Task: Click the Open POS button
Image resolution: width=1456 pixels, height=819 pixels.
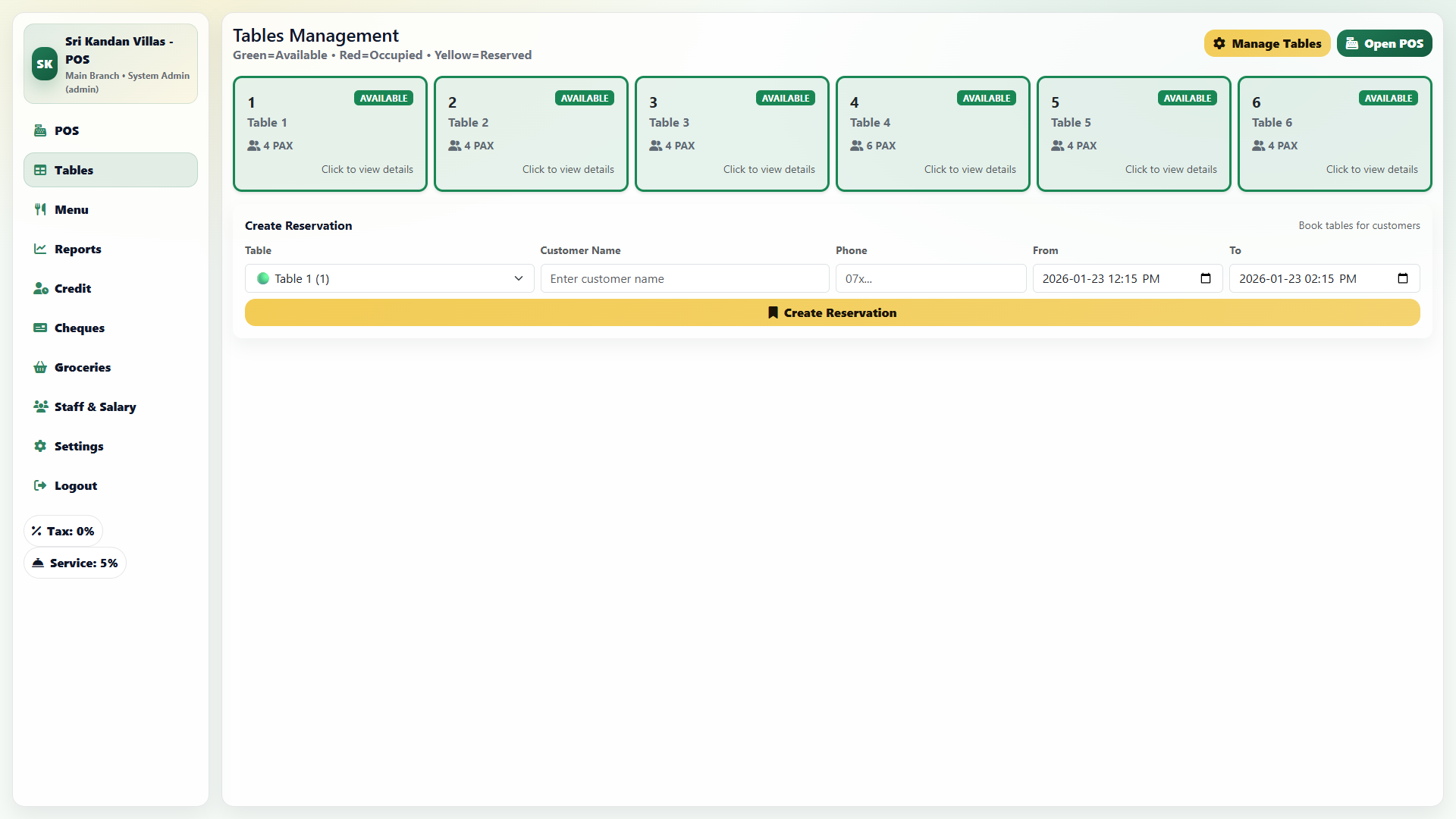Action: (1384, 43)
